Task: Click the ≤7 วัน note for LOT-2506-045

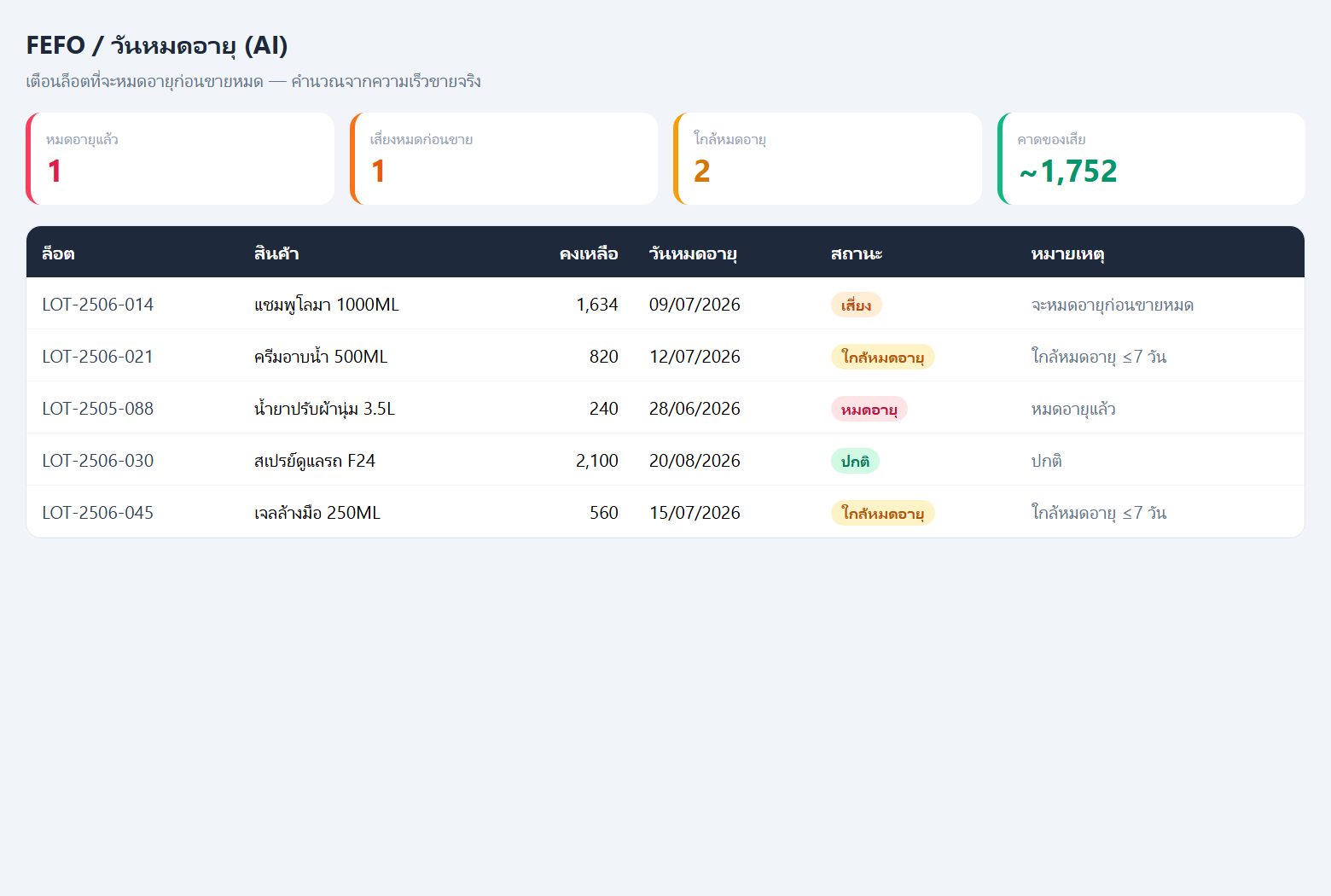Action: pos(1099,513)
